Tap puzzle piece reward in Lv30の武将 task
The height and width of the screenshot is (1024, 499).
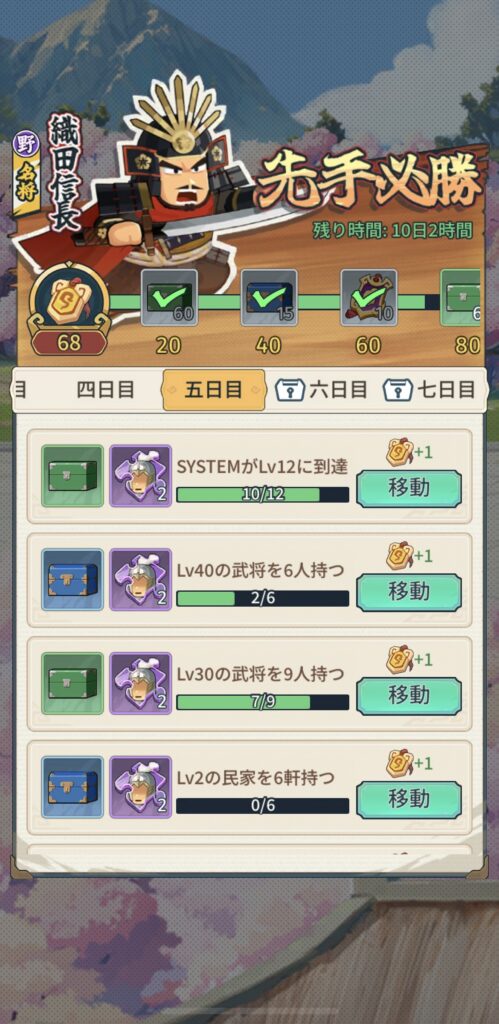tap(140, 684)
